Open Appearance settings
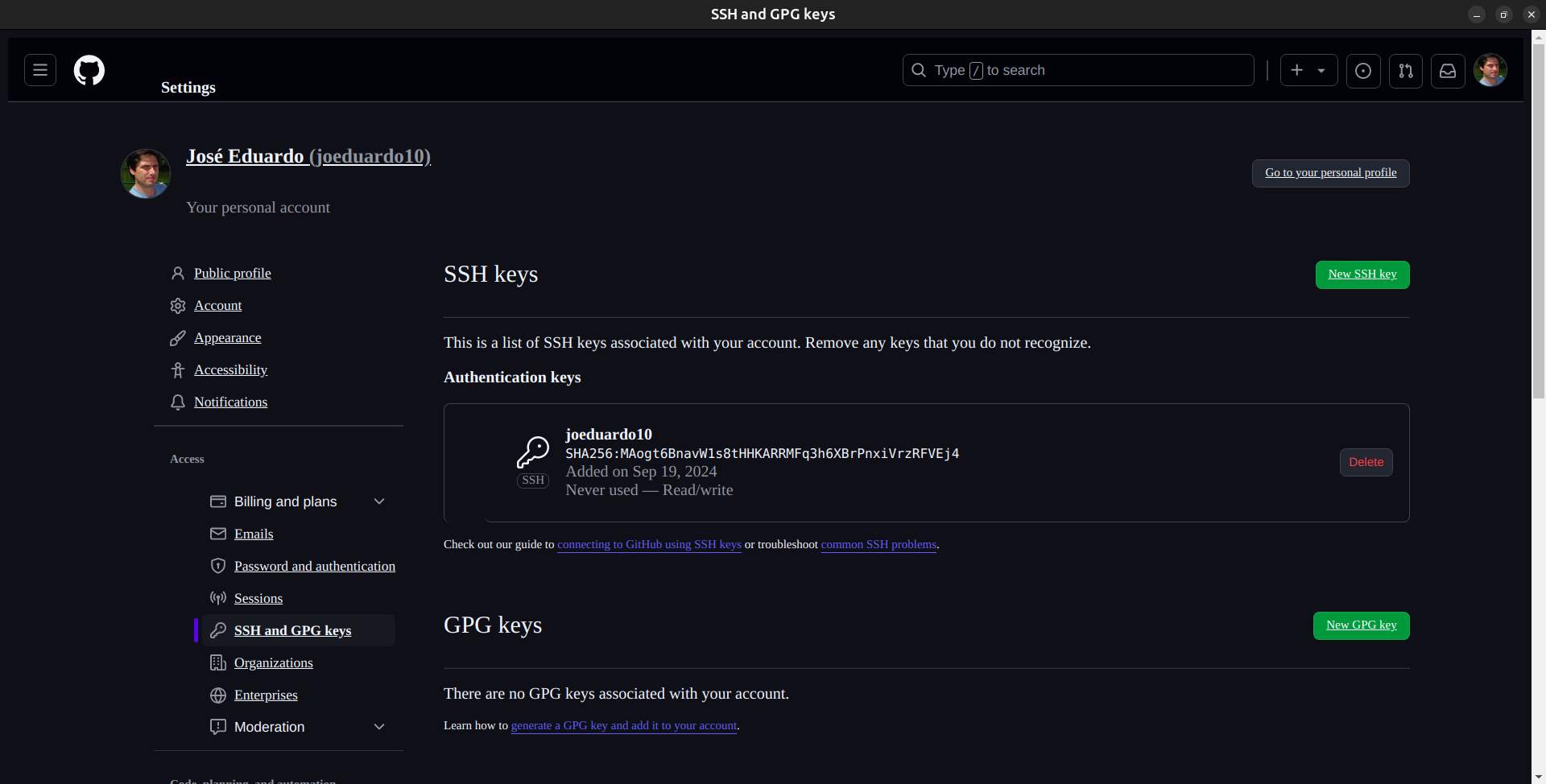Screen dimensions: 1546x784 click(228, 338)
